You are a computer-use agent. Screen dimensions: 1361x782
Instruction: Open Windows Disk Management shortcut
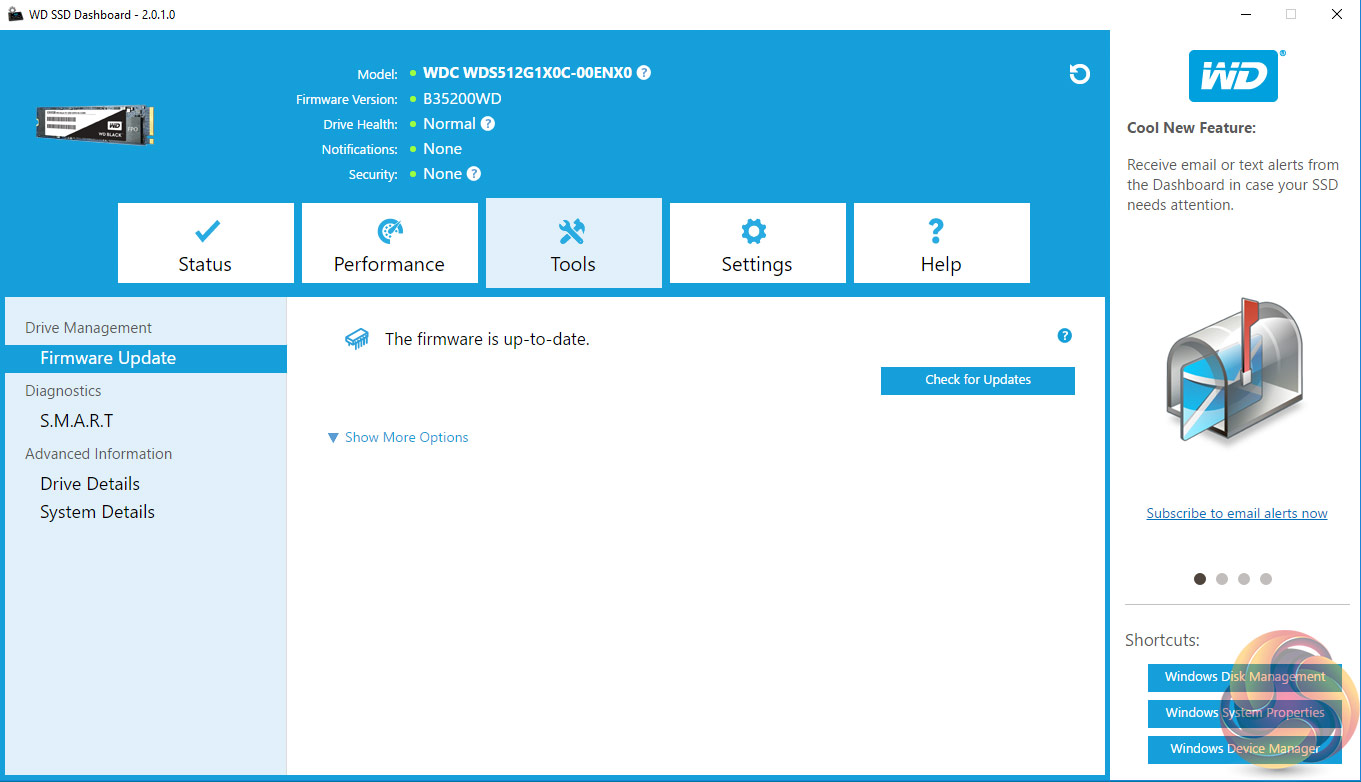coord(1244,677)
